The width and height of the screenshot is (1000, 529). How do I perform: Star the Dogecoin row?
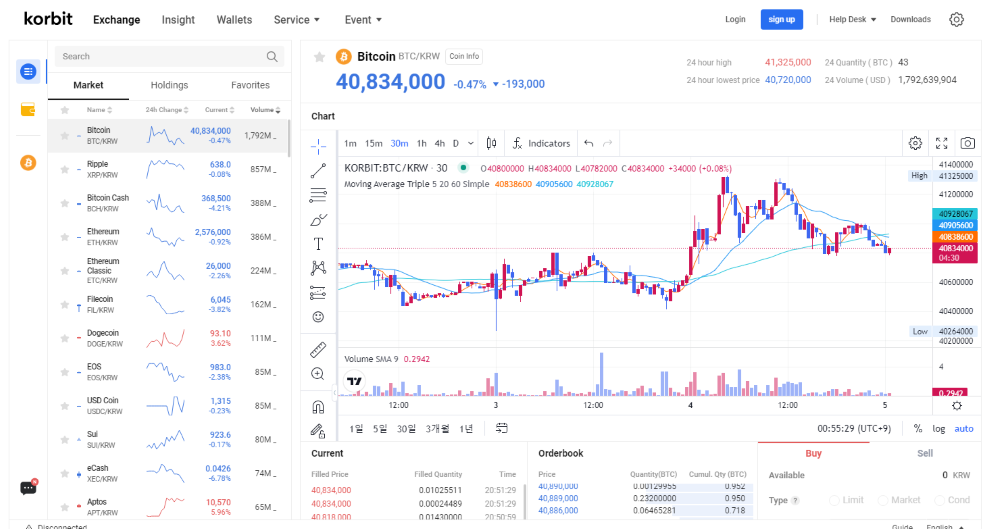[x=64, y=338]
